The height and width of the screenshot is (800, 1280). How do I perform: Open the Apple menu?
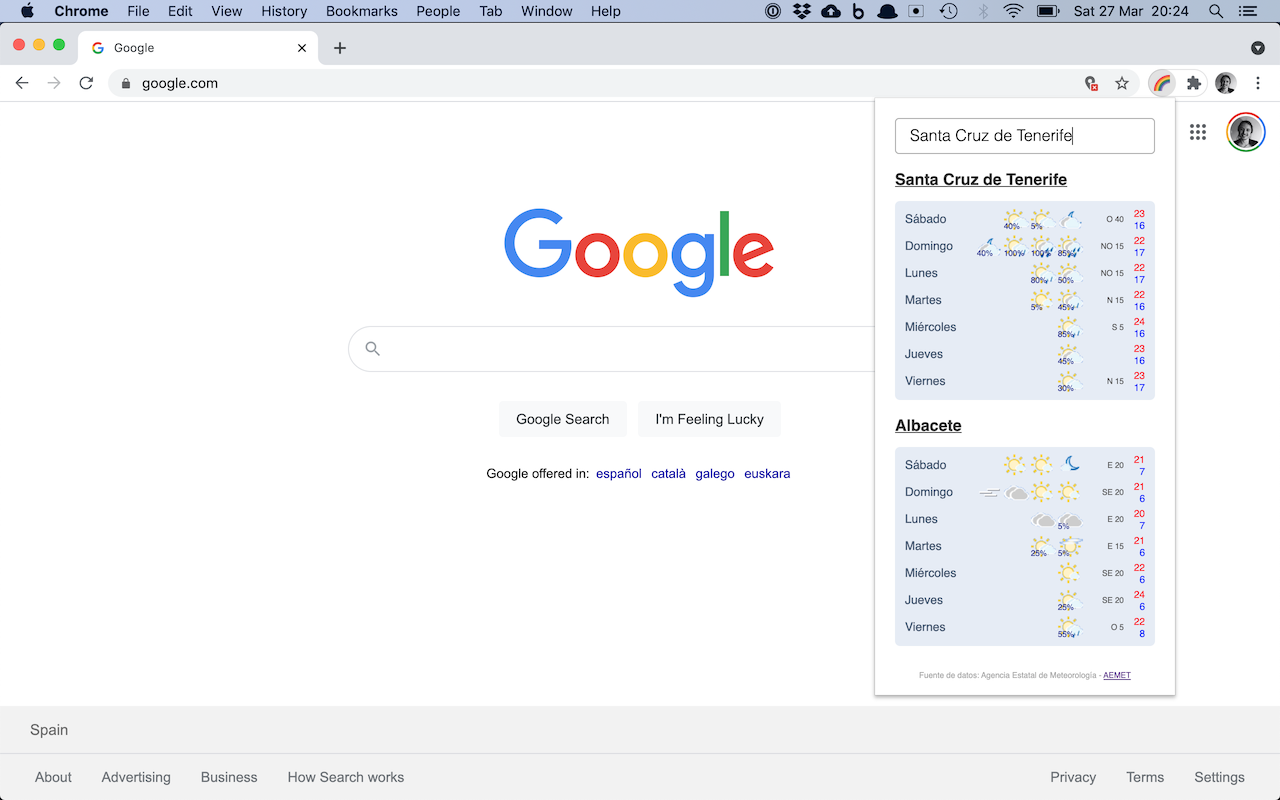(27, 11)
